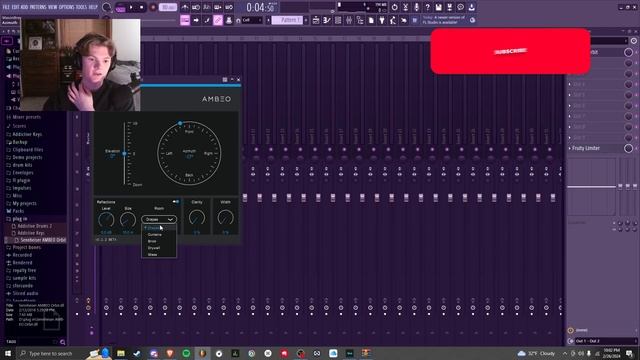Screen dimensions: 640x360
Task: Click the Azimuth dial handle at Front
Action: click(180, 123)
